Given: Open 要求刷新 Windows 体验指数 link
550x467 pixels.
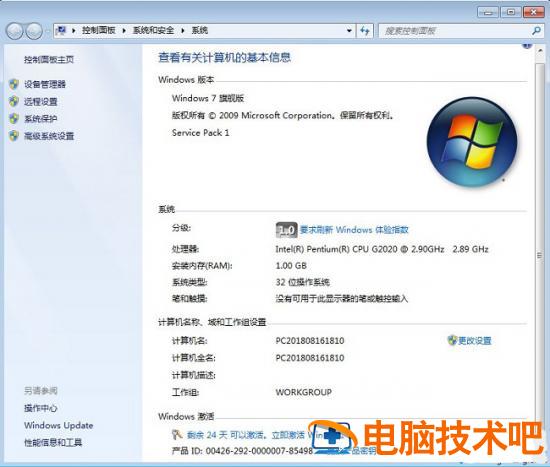Looking at the screenshot, I should 354,230.
